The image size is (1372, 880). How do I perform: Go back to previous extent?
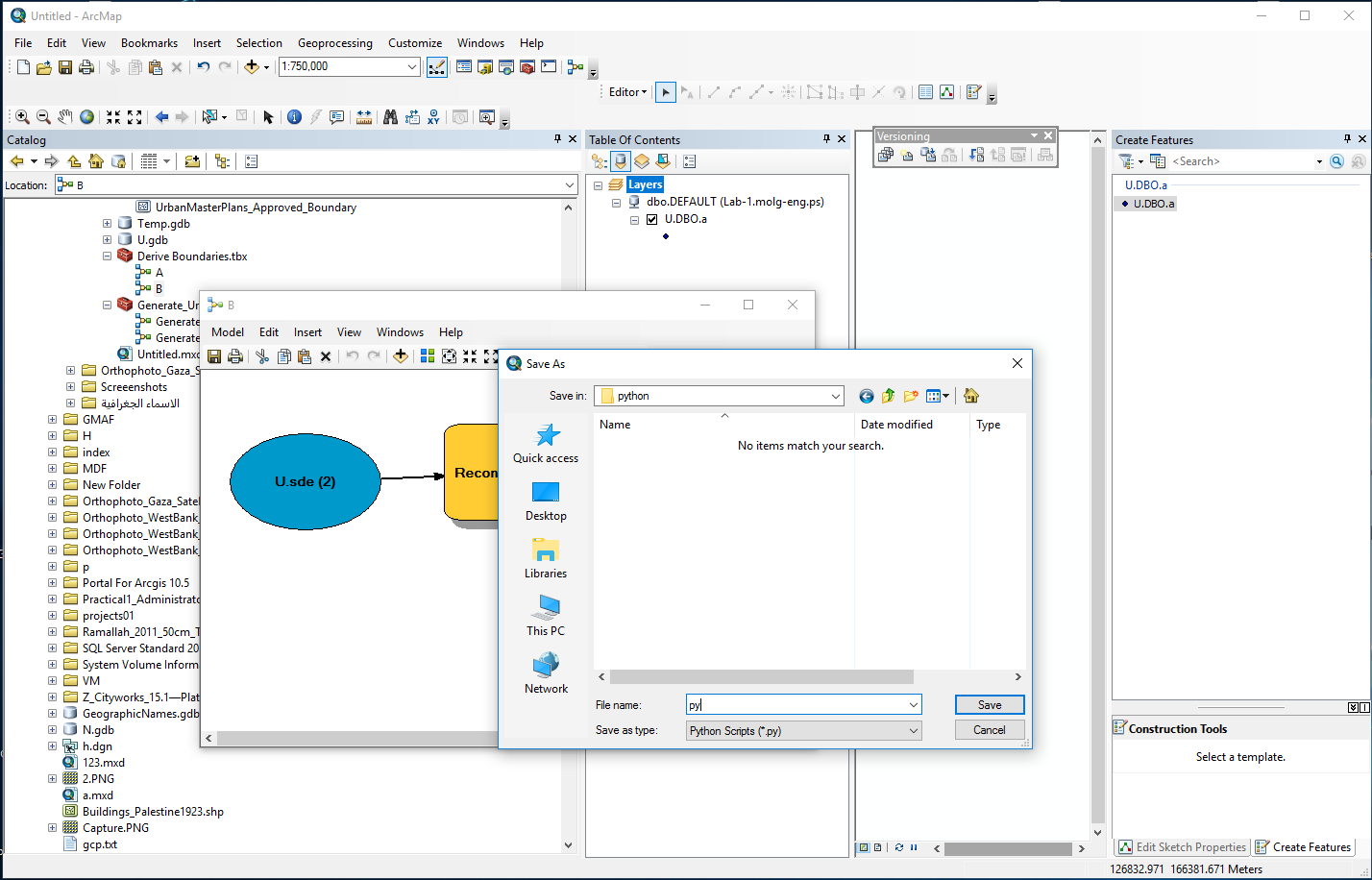click(161, 117)
